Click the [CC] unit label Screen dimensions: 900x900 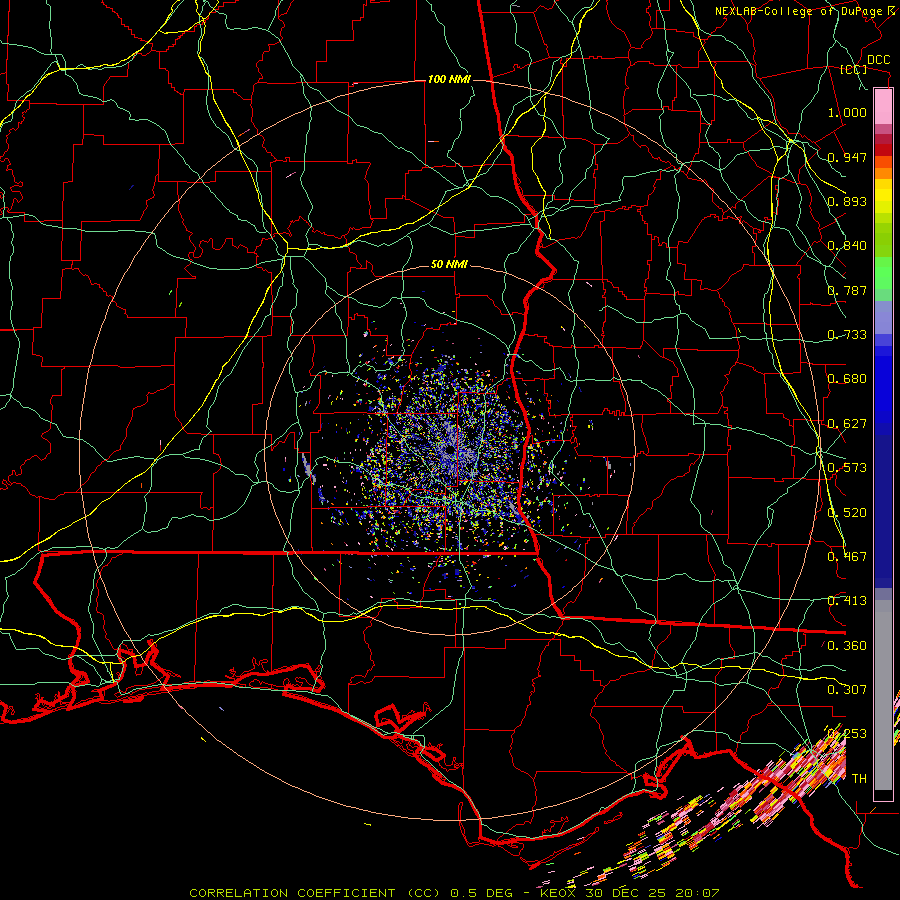tap(853, 69)
